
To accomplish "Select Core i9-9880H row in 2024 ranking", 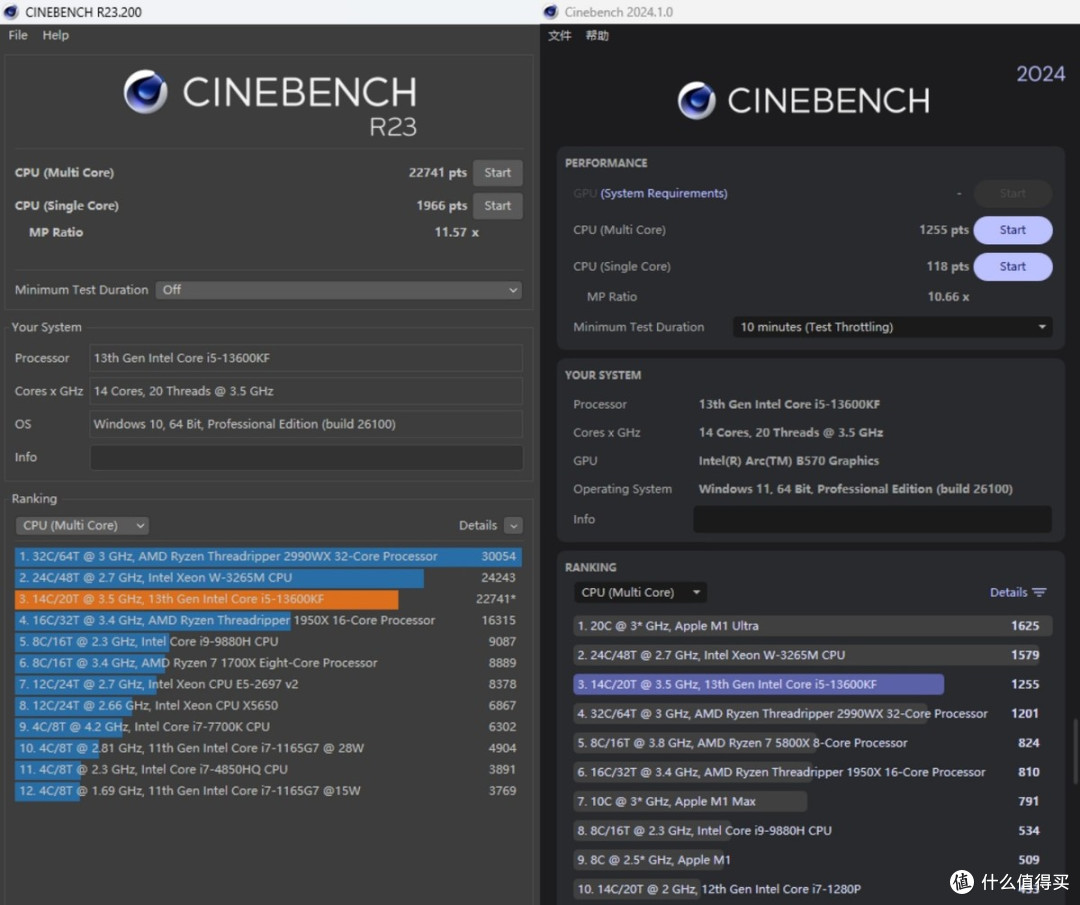I will click(x=812, y=831).
